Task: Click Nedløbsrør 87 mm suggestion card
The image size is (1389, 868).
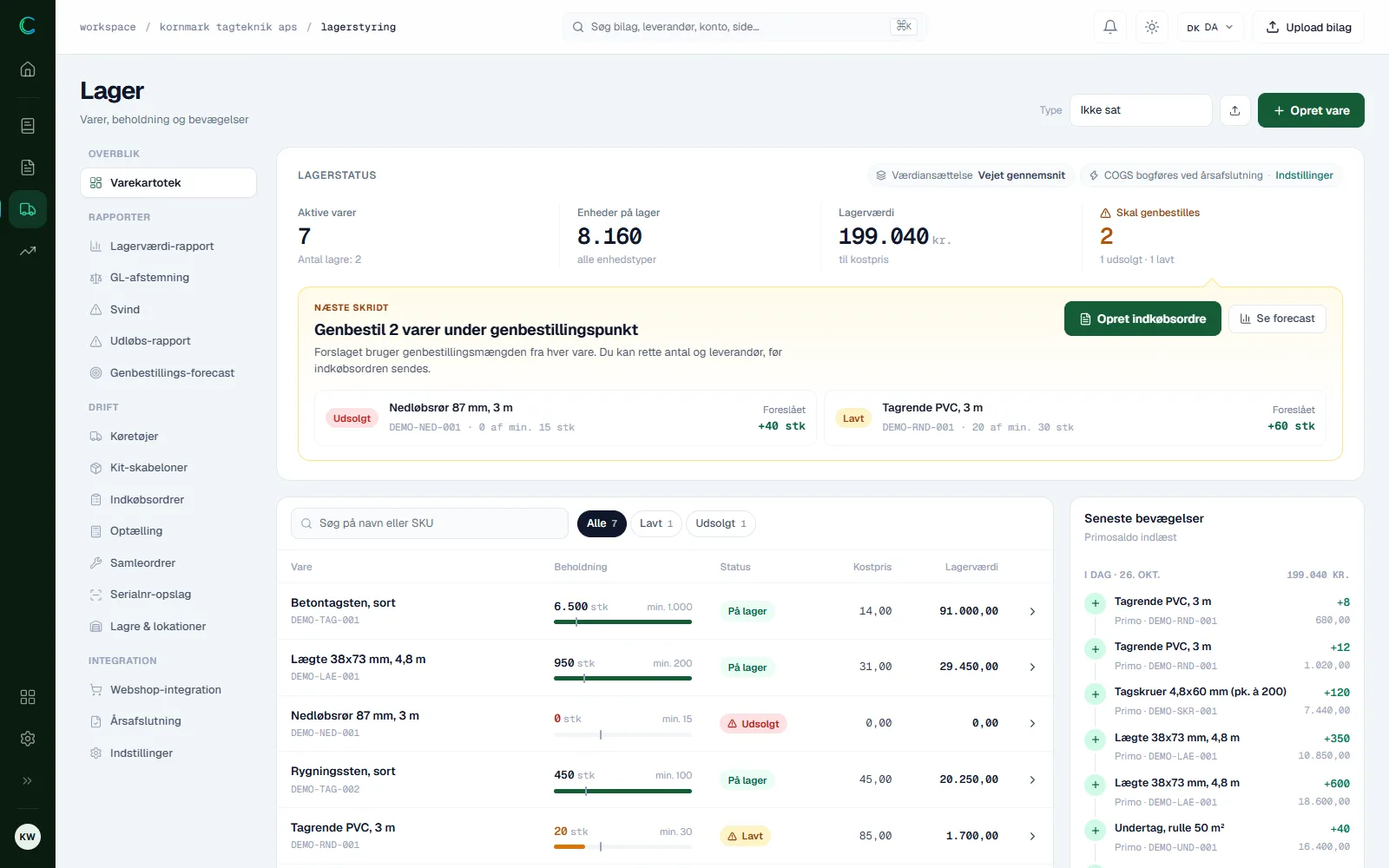Action: (x=565, y=418)
